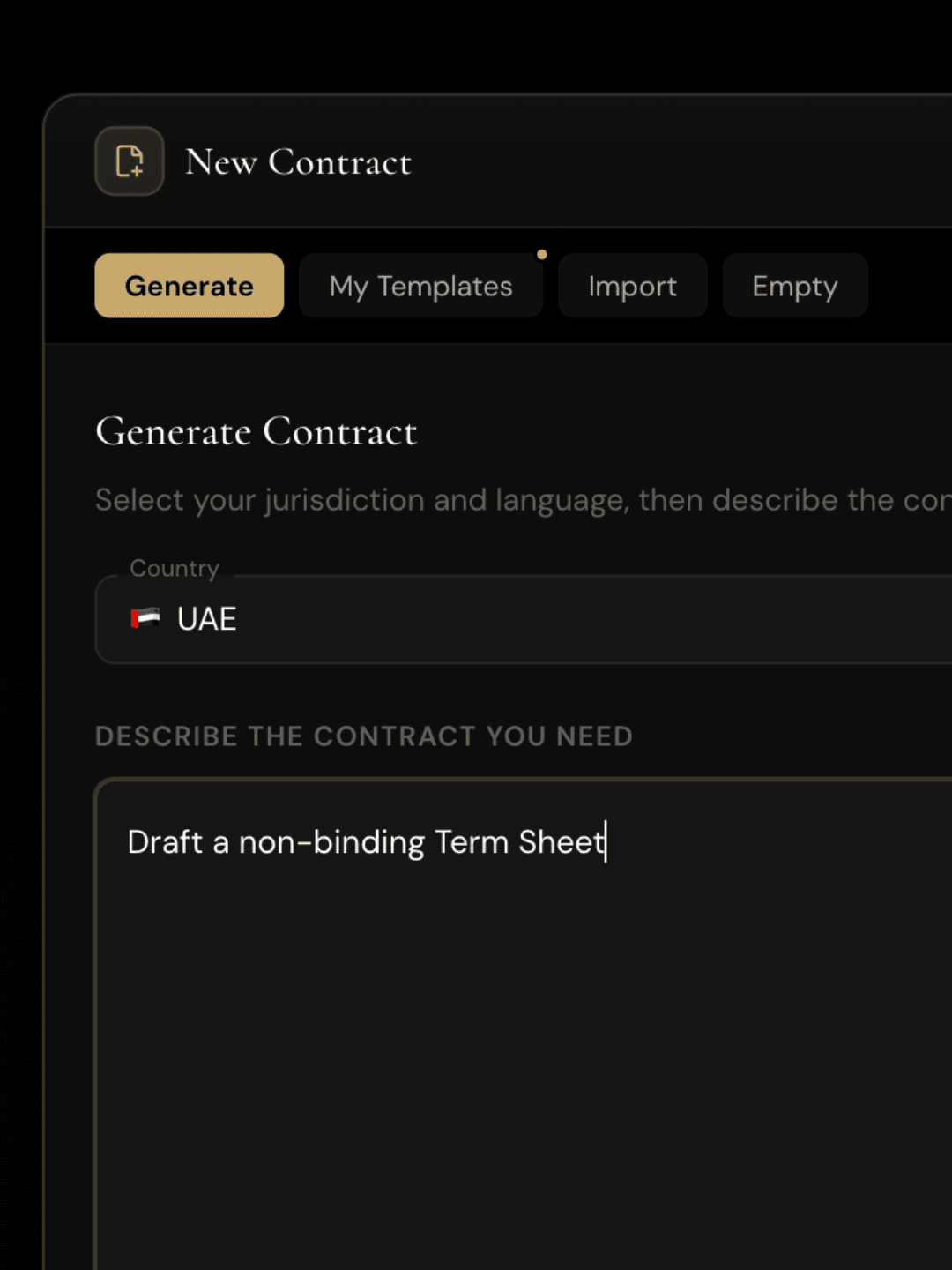952x1270 pixels.
Task: Switch to the My Templates tab
Action: click(x=420, y=286)
